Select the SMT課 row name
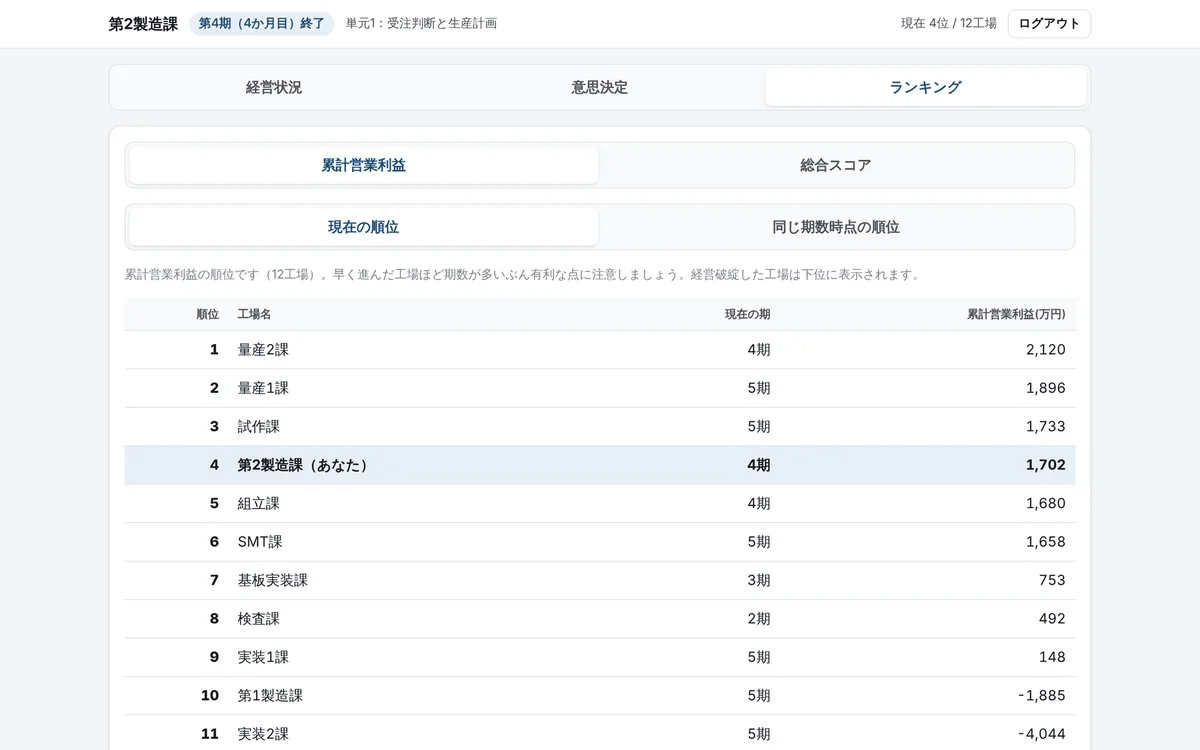The height and width of the screenshot is (750, 1200). (260, 542)
